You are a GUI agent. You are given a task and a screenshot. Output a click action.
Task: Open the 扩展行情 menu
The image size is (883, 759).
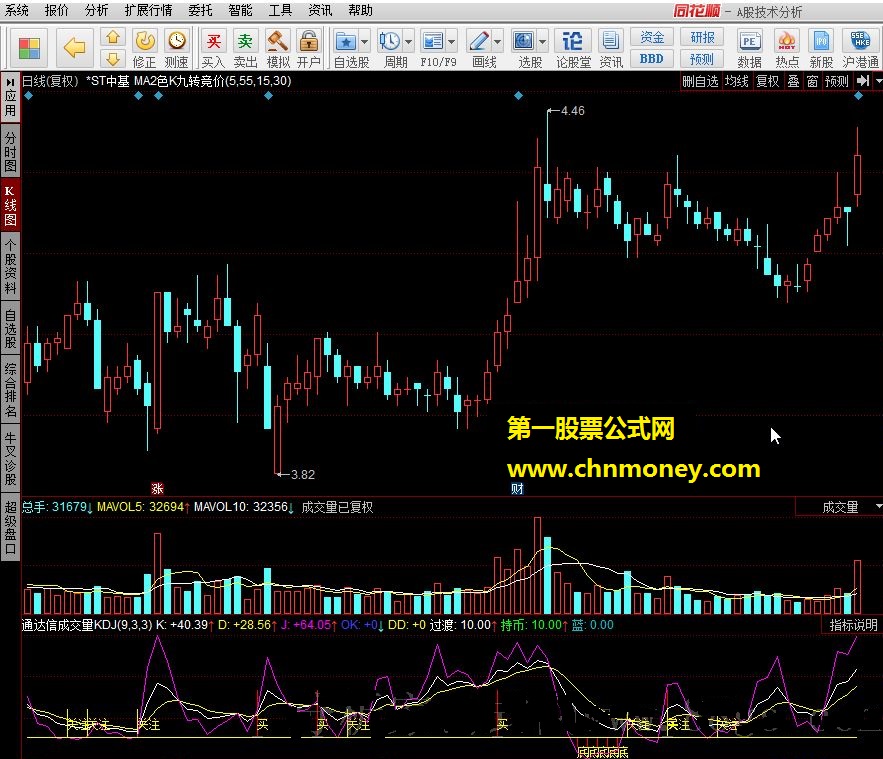point(148,10)
